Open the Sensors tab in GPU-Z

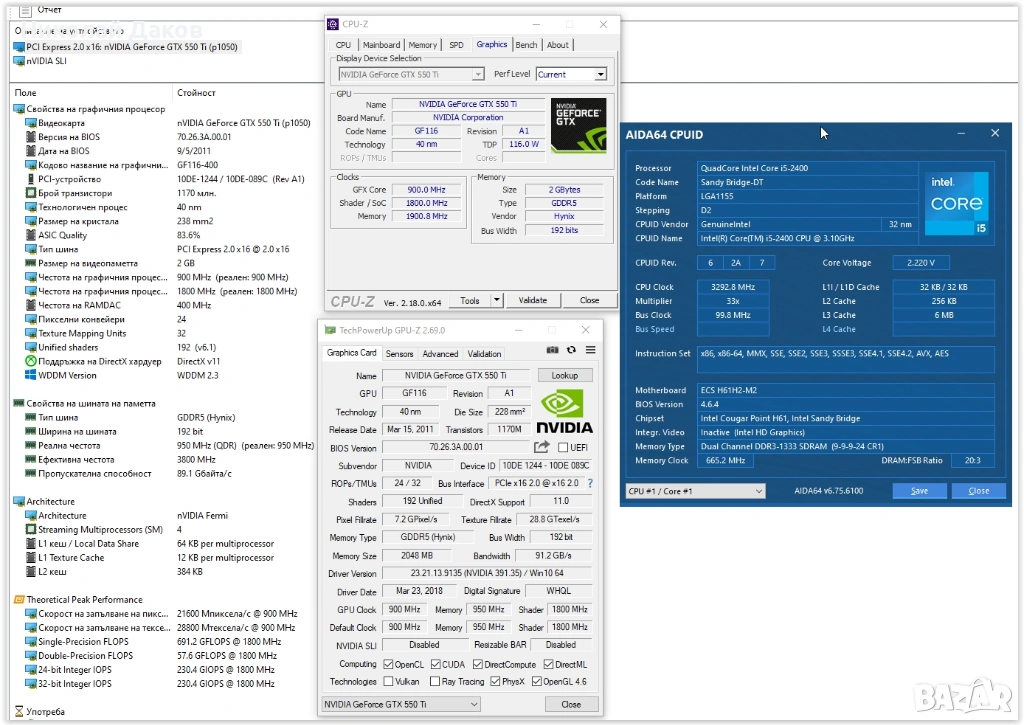coord(399,353)
